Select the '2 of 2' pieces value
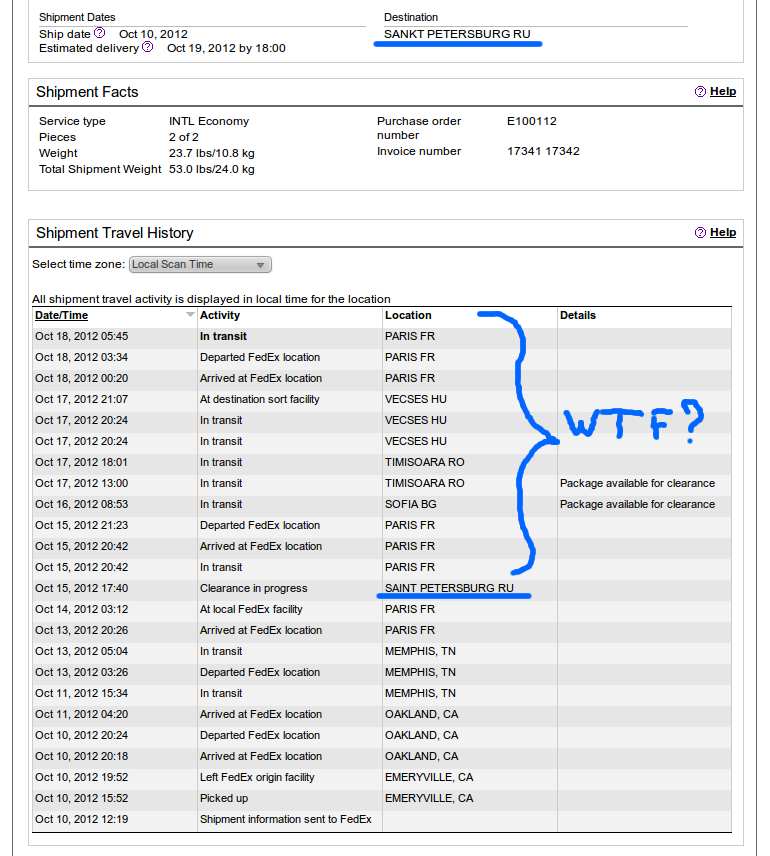This screenshot has height=856, width=770. (x=183, y=137)
